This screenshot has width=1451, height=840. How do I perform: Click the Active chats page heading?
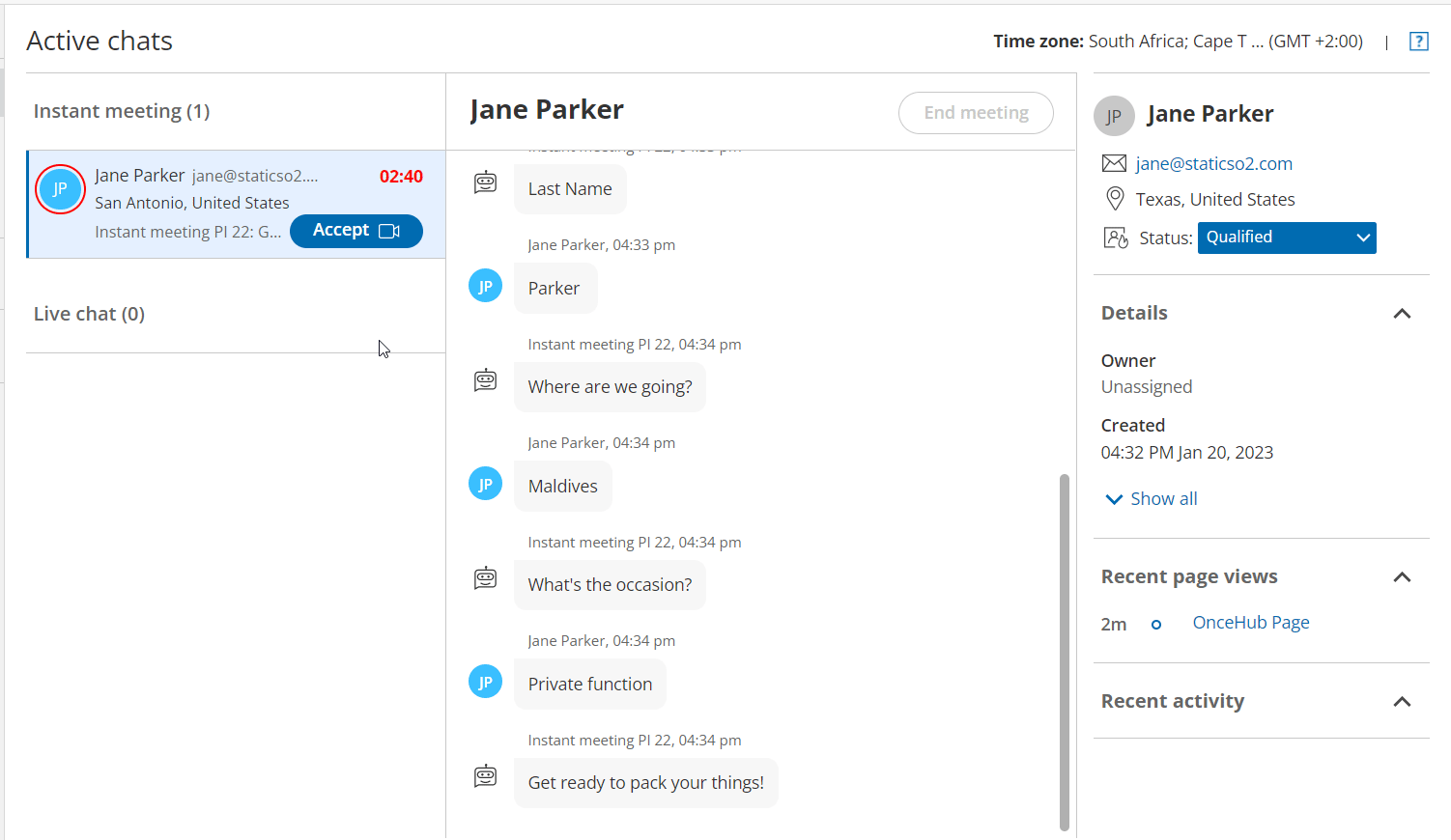(x=100, y=41)
